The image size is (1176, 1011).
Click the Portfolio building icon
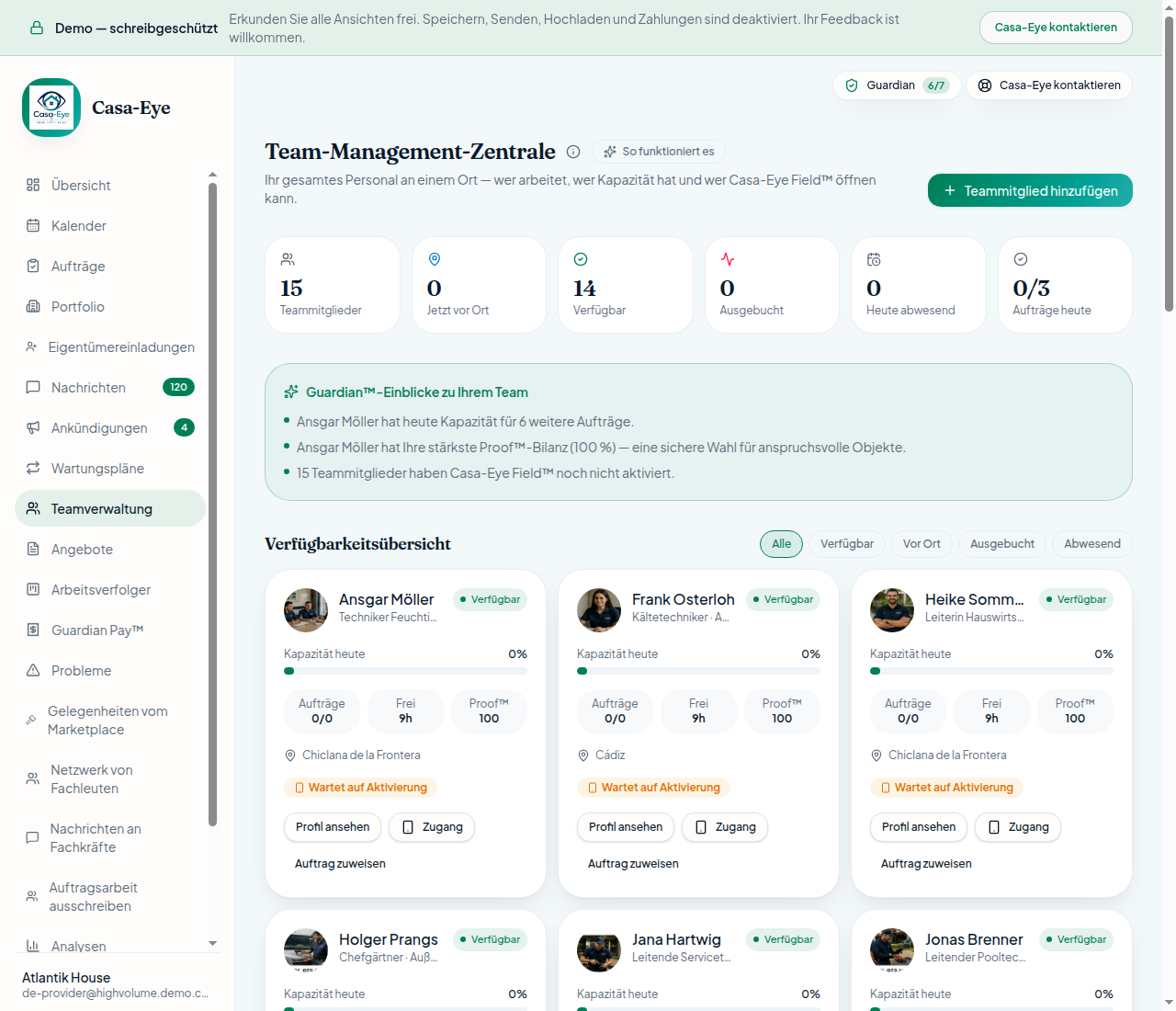point(33,306)
